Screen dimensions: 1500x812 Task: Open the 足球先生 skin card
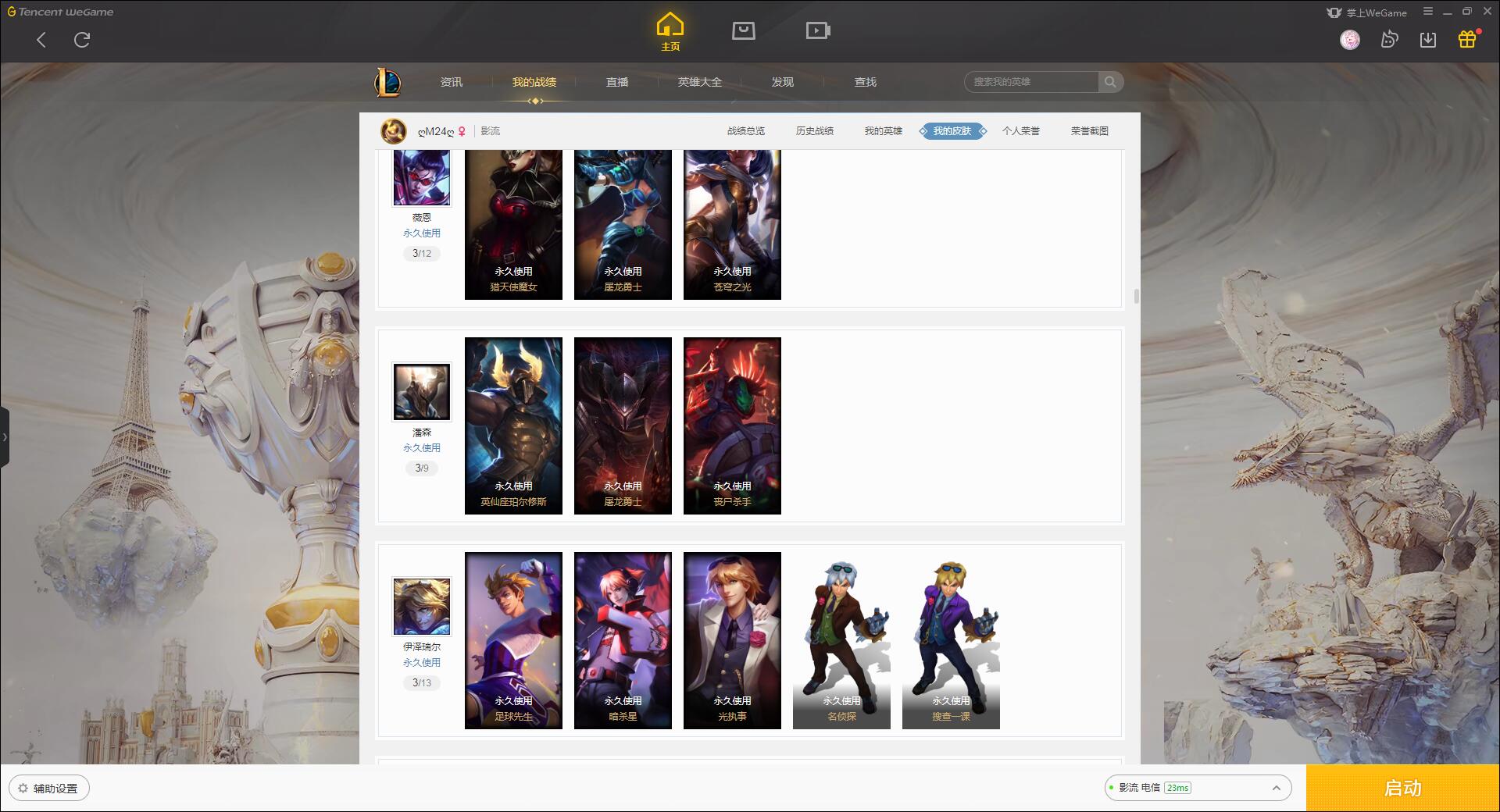(x=513, y=640)
